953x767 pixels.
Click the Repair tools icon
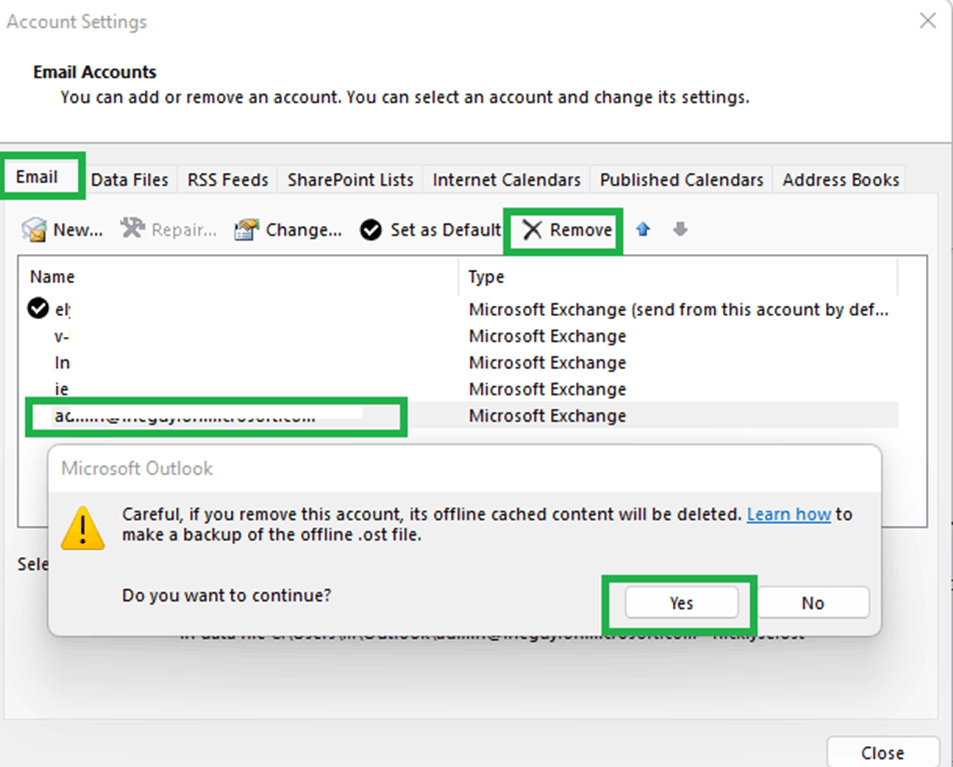132,229
